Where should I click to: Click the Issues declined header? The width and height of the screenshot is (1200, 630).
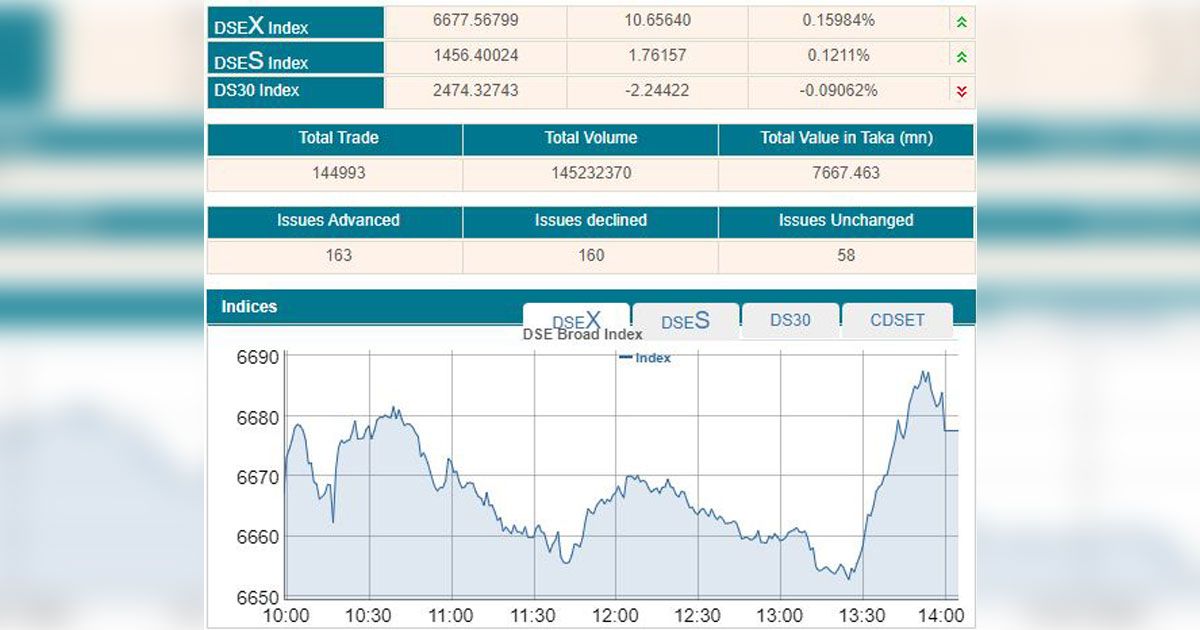[591, 220]
